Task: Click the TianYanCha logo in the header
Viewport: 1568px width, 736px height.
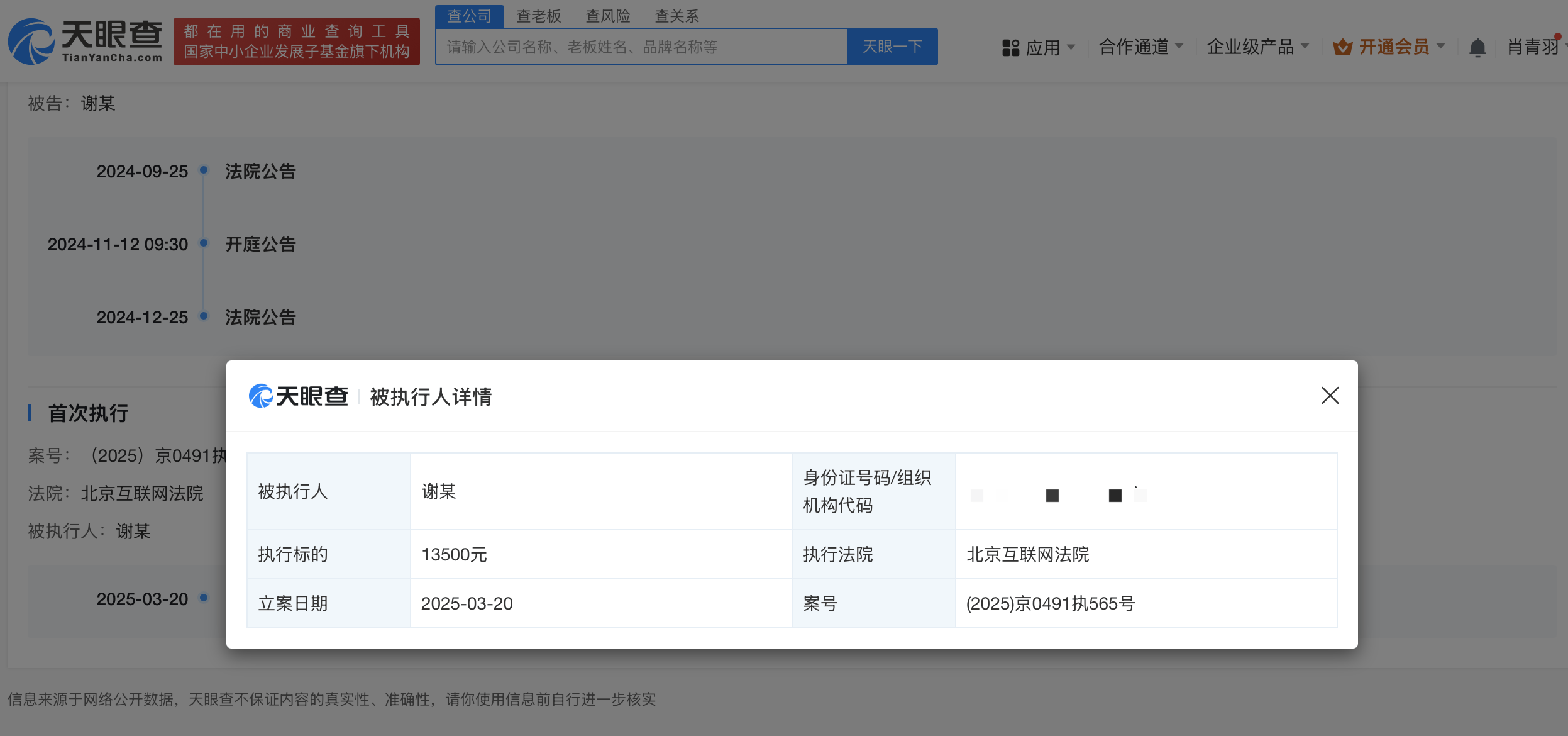Action: pyautogui.click(x=86, y=42)
